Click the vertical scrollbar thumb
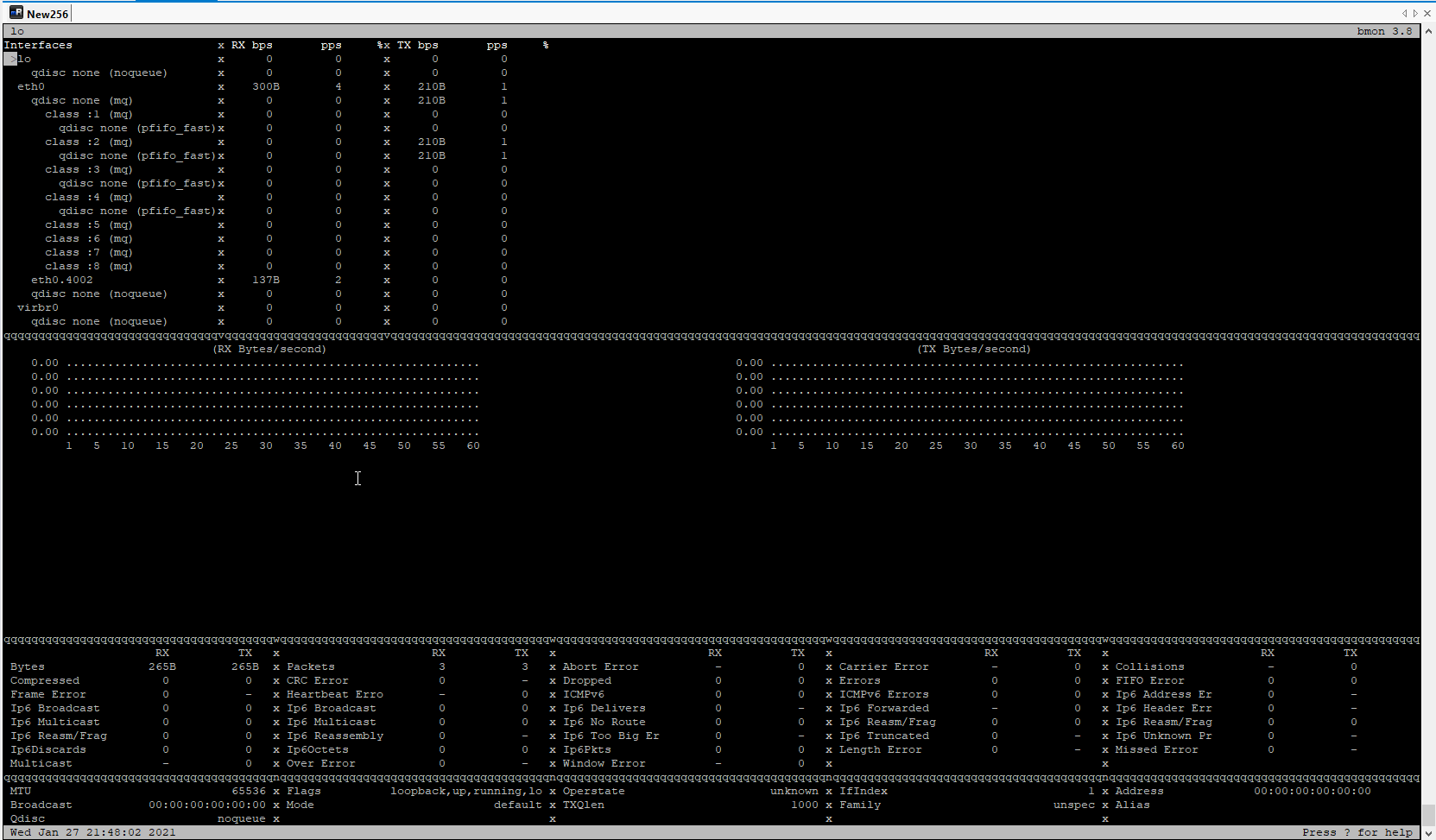 (1428, 815)
